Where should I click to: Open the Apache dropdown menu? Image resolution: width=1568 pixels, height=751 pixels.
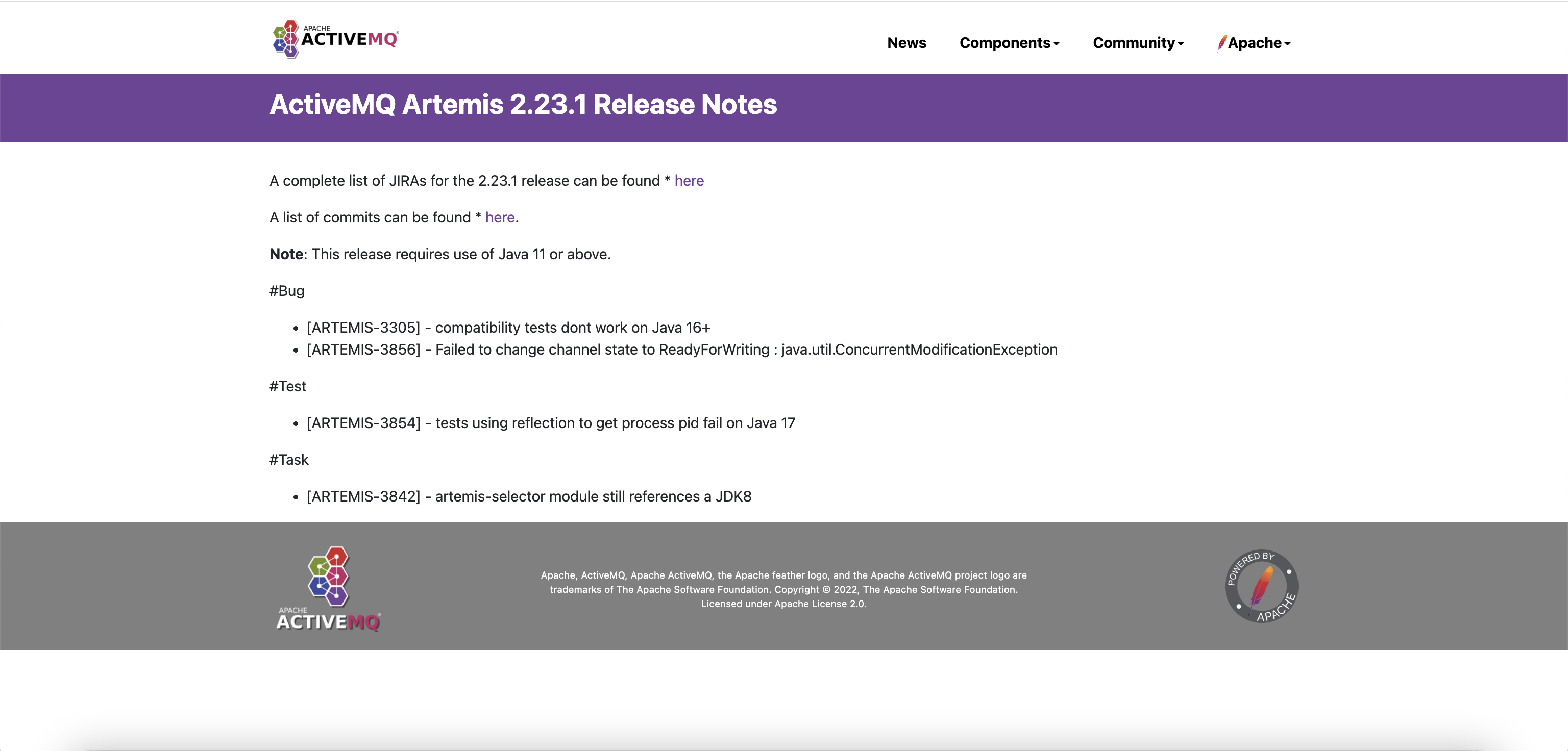click(1255, 43)
